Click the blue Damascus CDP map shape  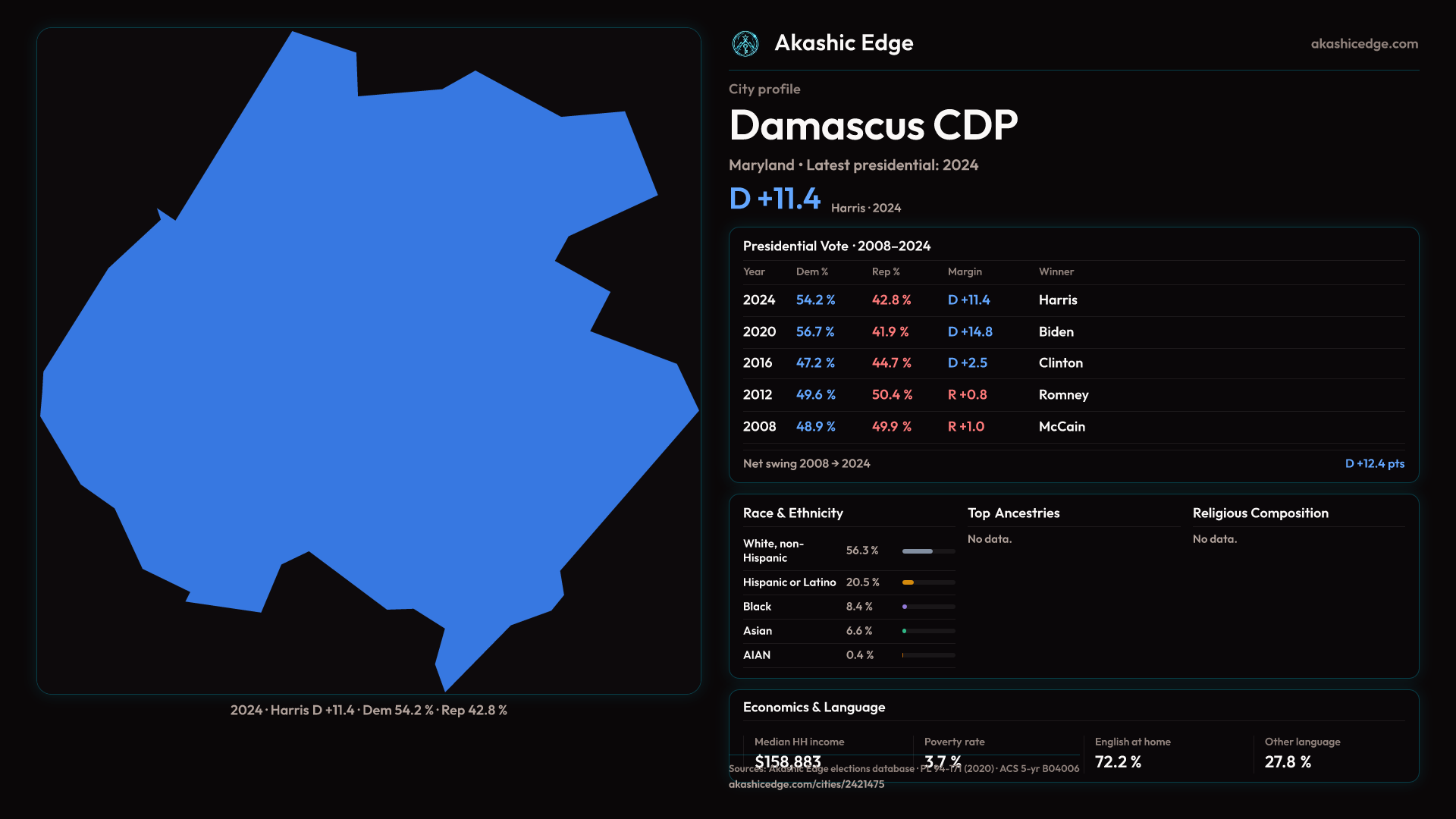tap(364, 379)
